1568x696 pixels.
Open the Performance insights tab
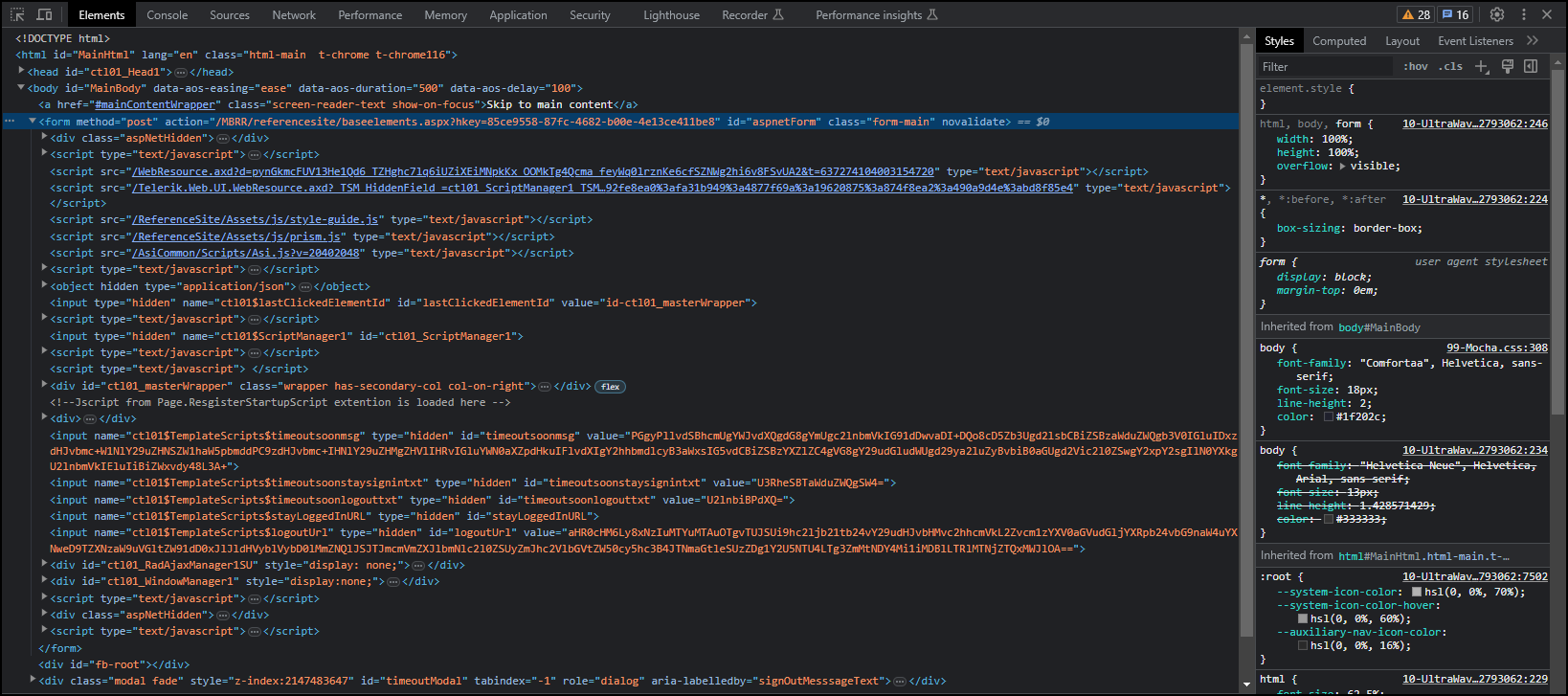click(877, 14)
